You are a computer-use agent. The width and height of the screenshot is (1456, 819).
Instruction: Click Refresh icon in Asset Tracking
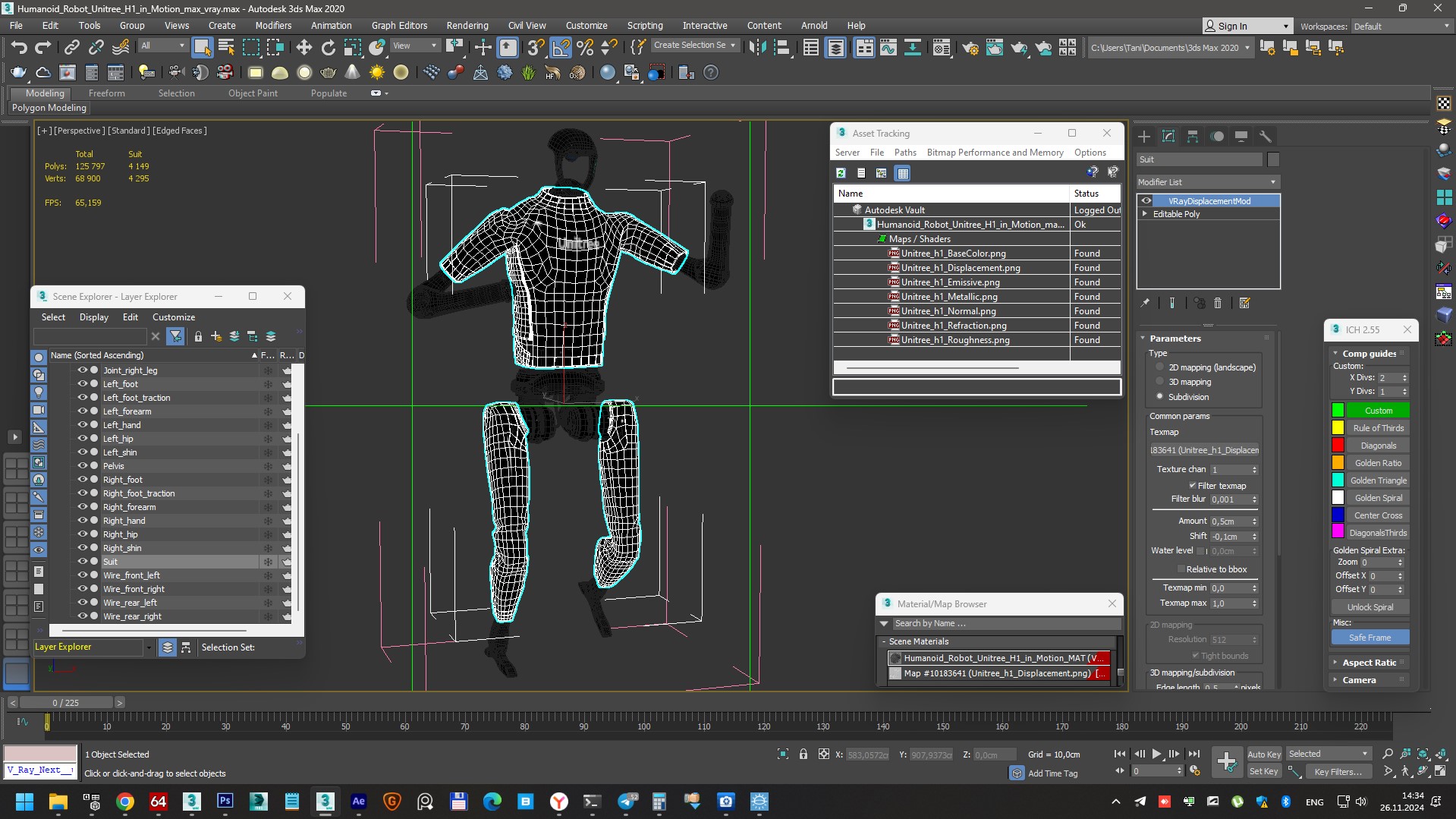(x=841, y=173)
